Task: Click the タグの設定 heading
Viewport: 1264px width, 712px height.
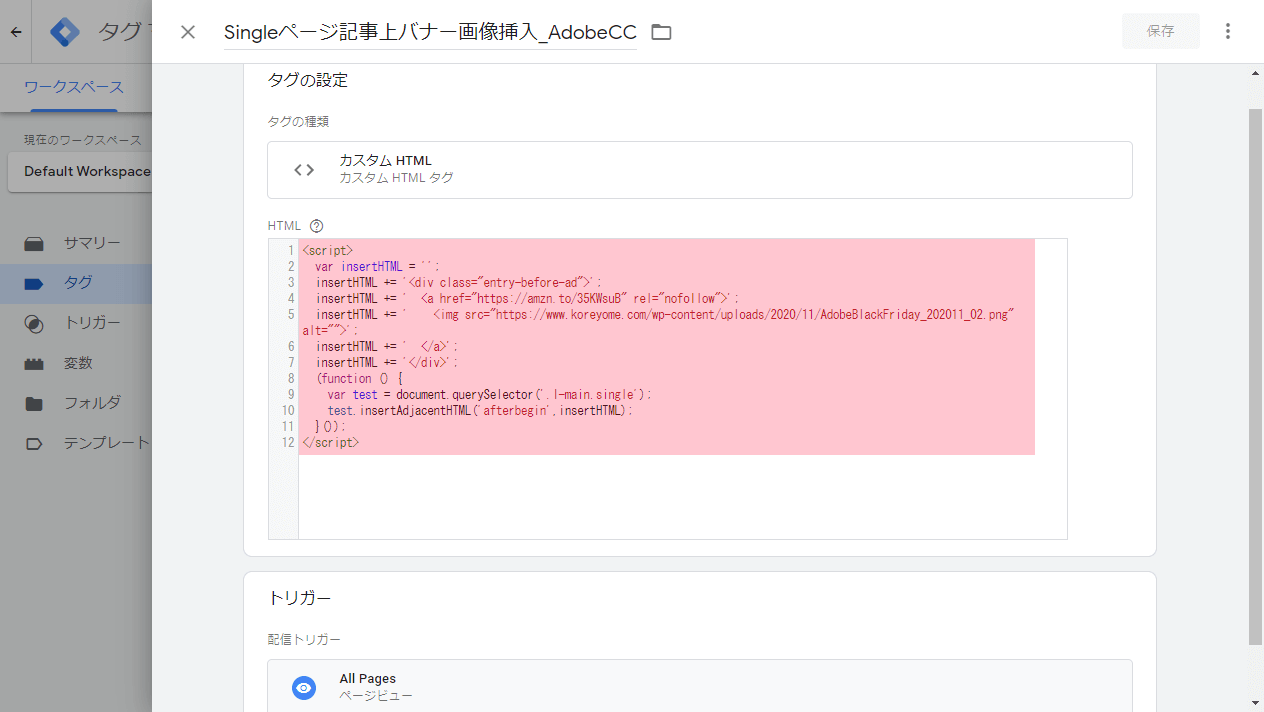Action: click(308, 80)
